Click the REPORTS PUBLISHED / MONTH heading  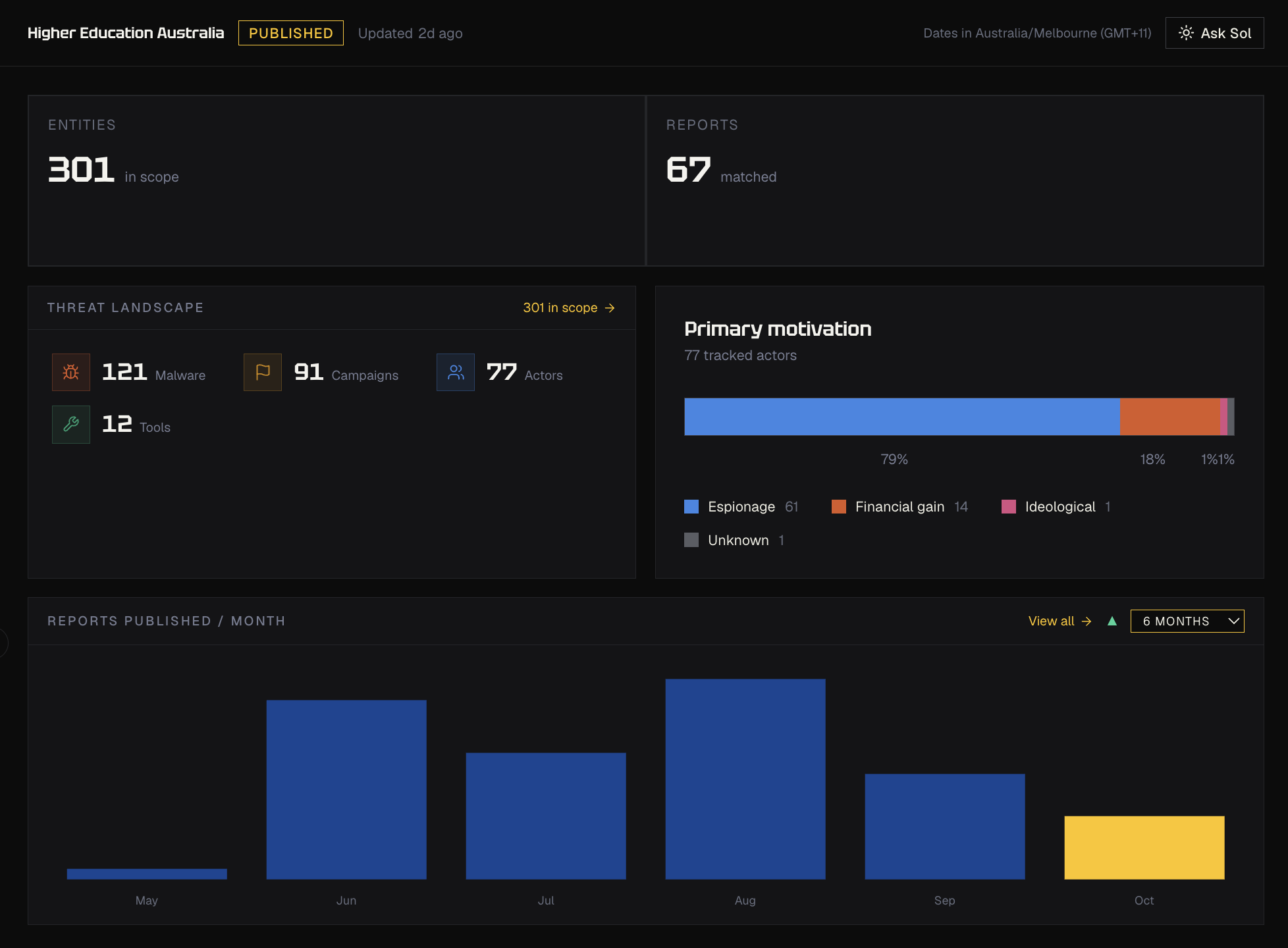tap(167, 621)
